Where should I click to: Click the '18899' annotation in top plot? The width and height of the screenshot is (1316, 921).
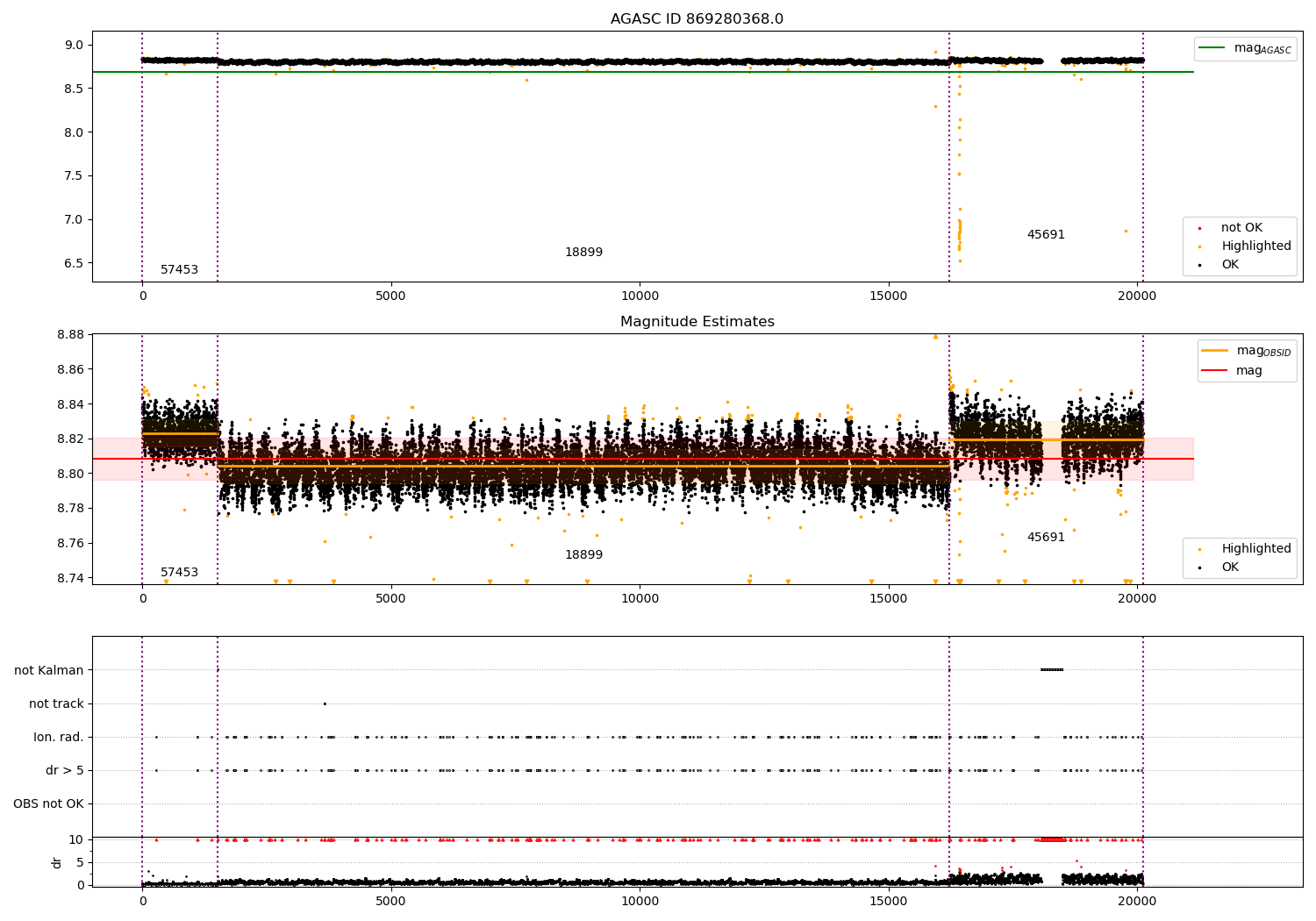pyautogui.click(x=583, y=253)
